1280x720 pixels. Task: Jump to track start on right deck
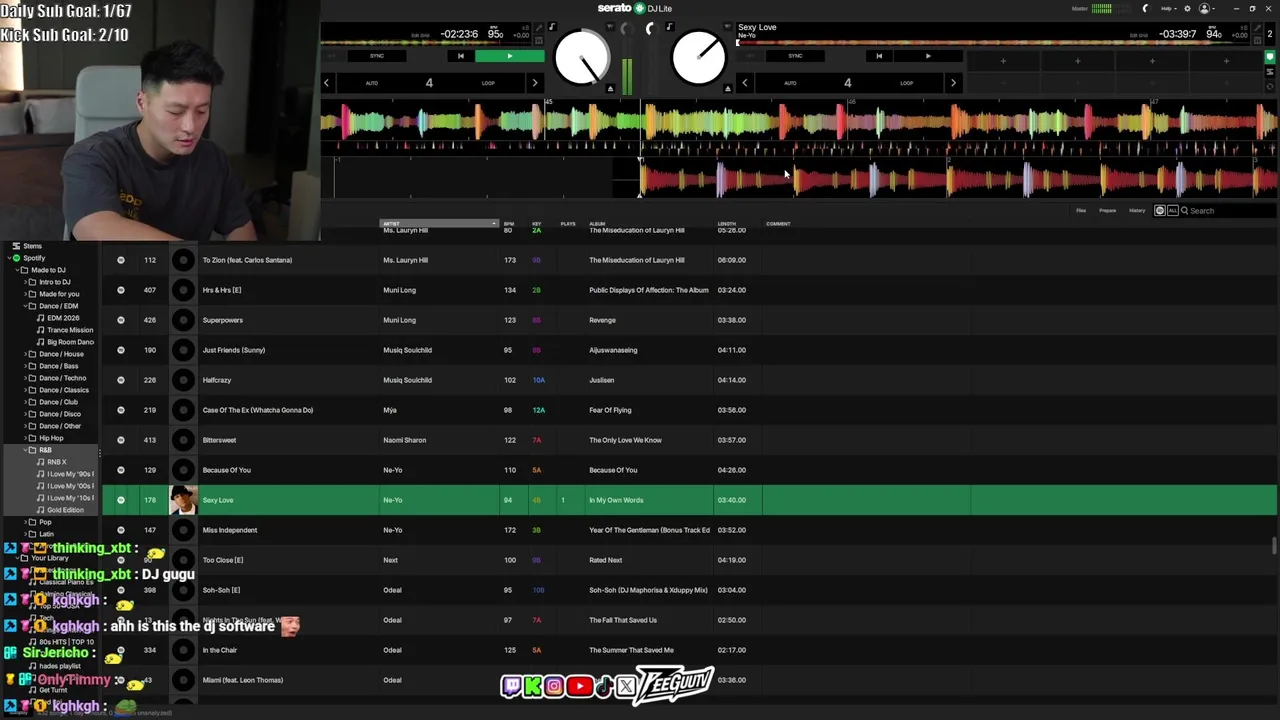[879, 56]
